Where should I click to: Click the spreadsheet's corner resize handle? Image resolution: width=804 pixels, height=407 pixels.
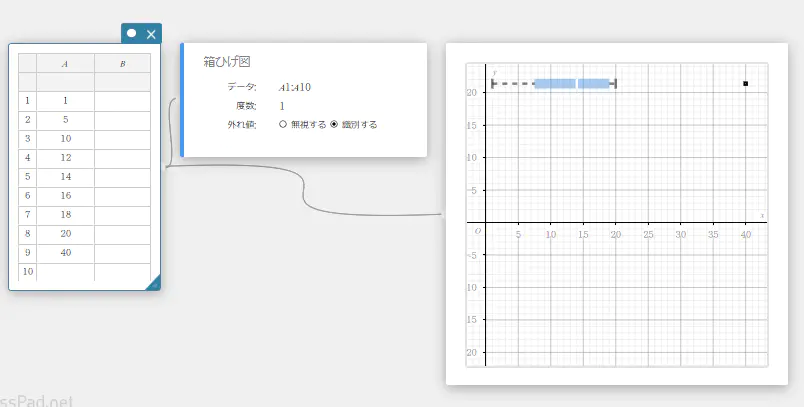(x=152, y=284)
